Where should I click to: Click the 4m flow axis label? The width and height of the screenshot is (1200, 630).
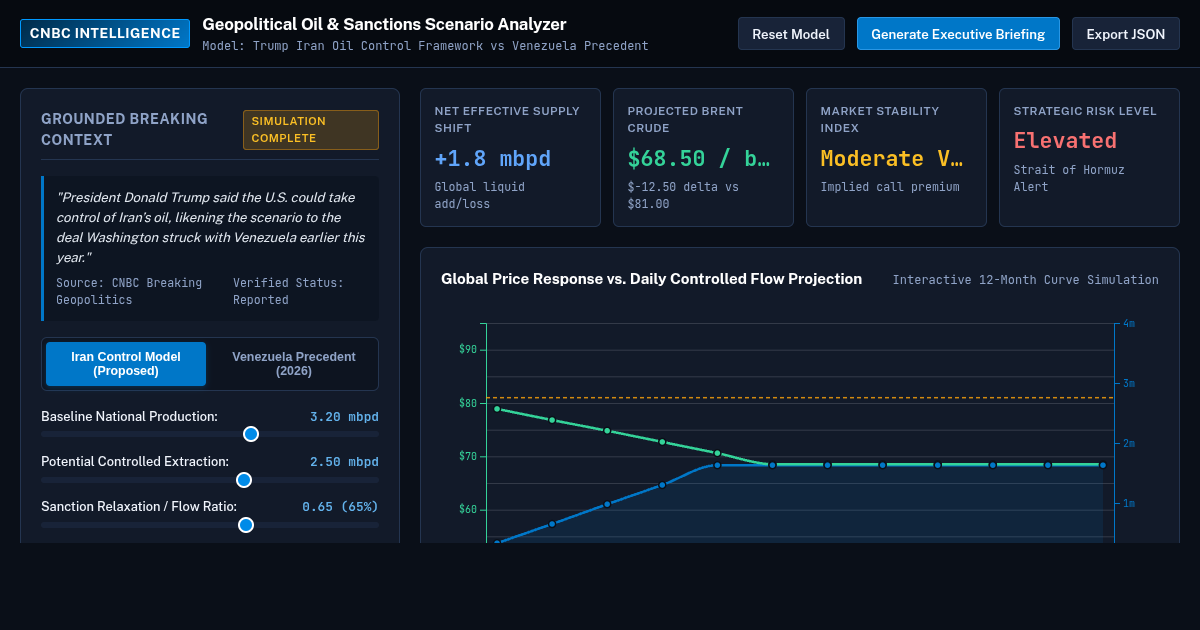[1129, 324]
